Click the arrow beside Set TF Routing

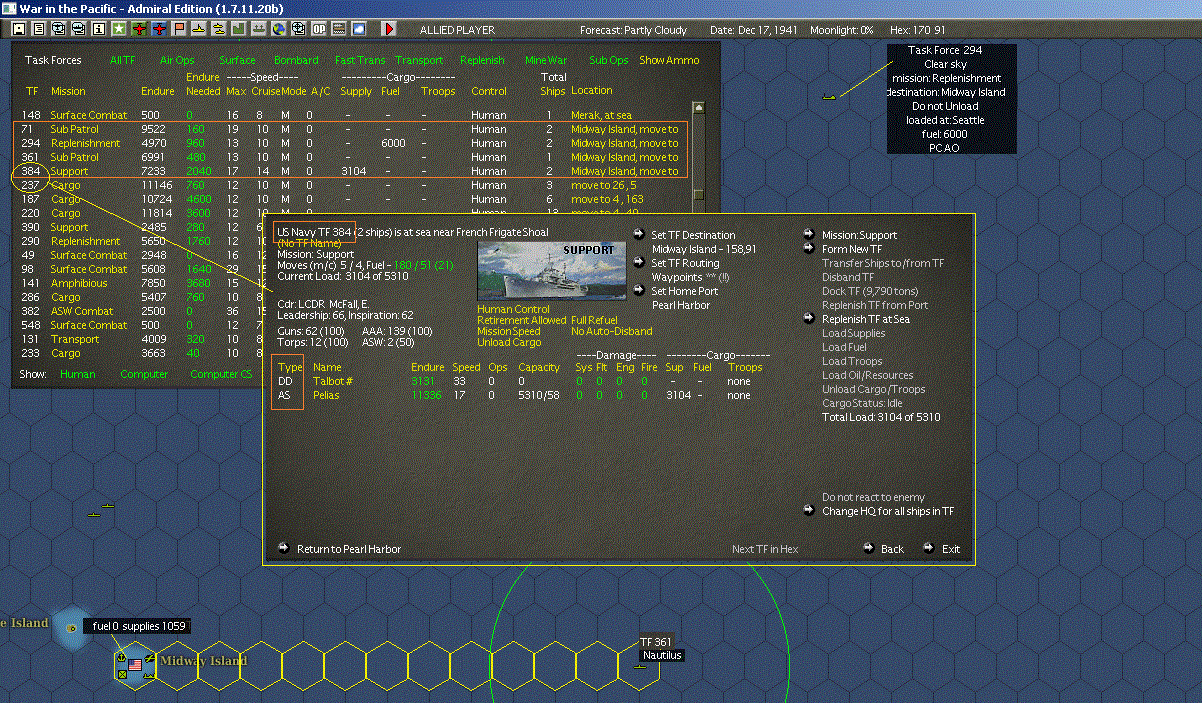pos(640,263)
